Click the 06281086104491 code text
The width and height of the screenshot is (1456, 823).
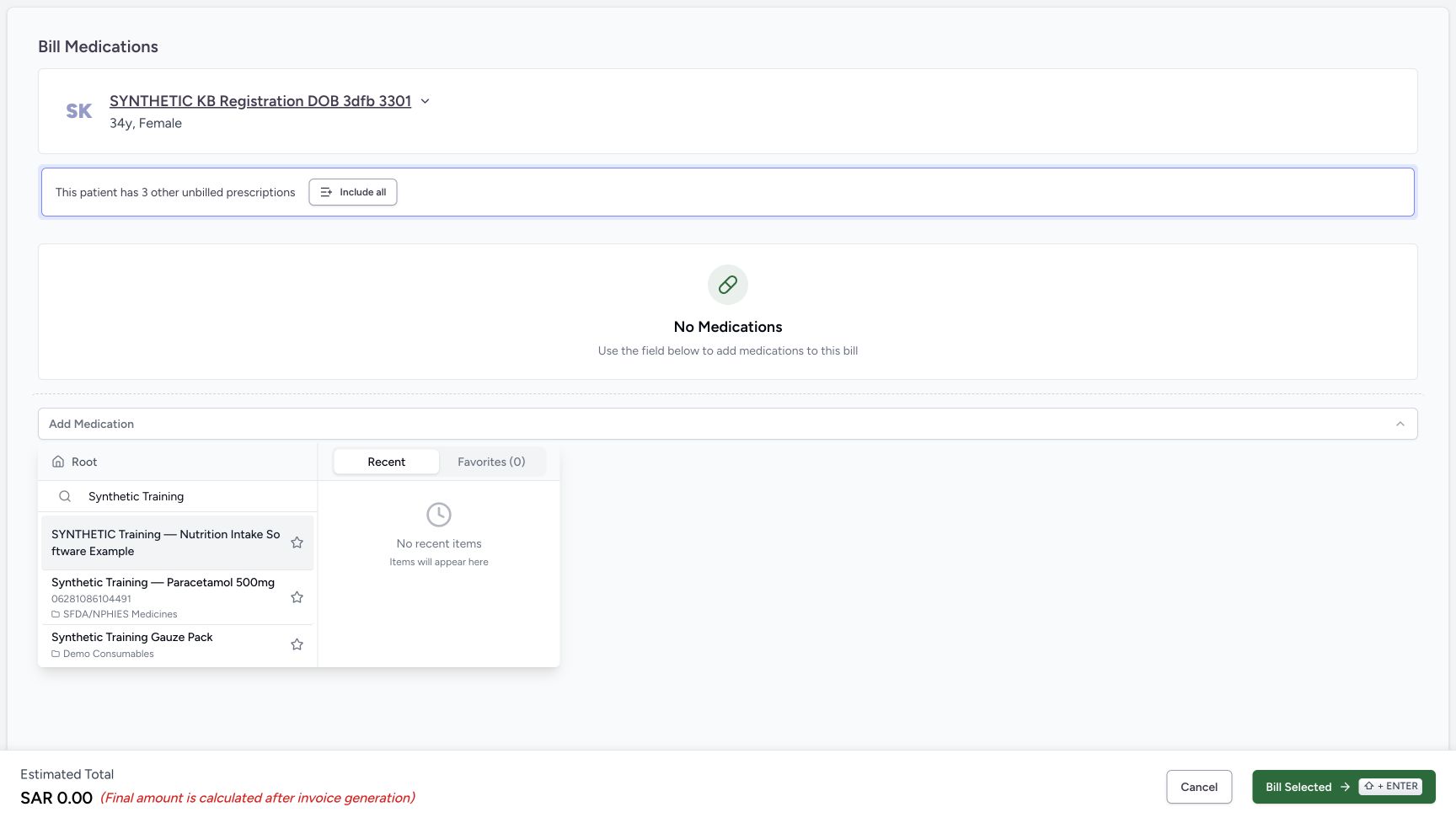tap(91, 599)
